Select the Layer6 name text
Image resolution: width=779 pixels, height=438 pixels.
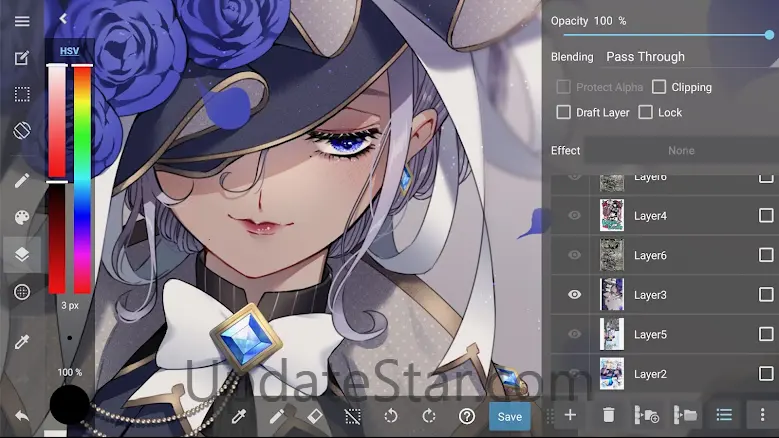click(x=650, y=255)
